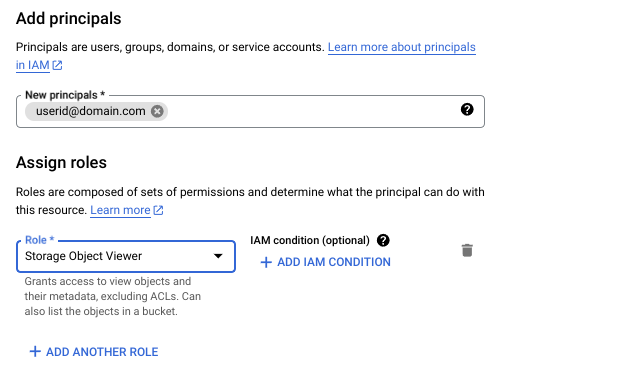Viewport: 621px width, 385px height.
Task: Follow the 'in IAM' link text
Action: pos(32,65)
